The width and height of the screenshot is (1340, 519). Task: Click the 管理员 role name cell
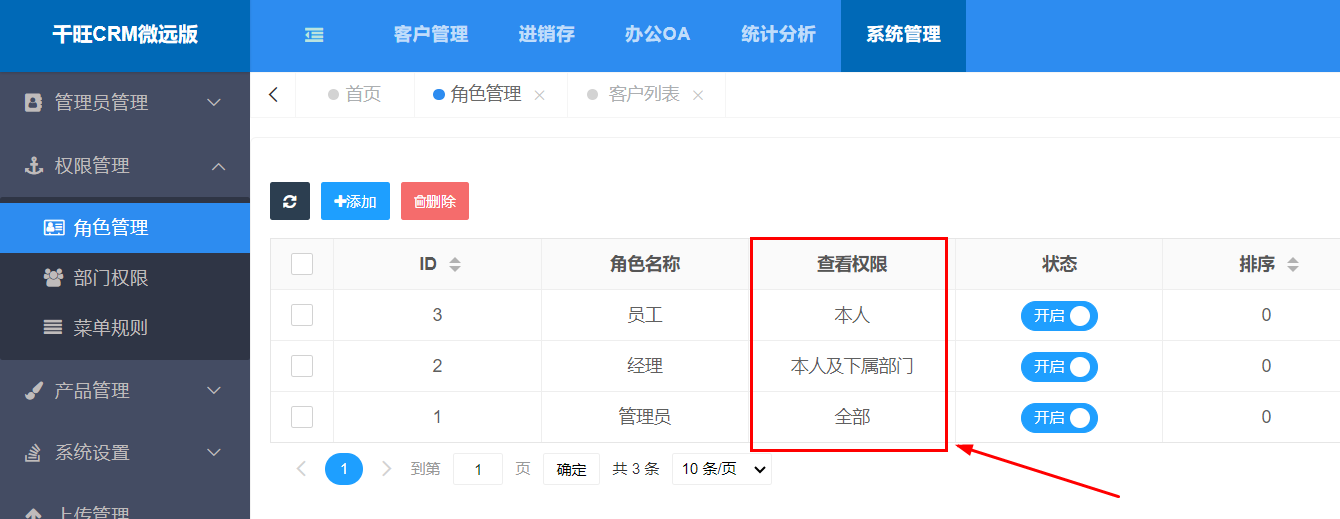(645, 417)
